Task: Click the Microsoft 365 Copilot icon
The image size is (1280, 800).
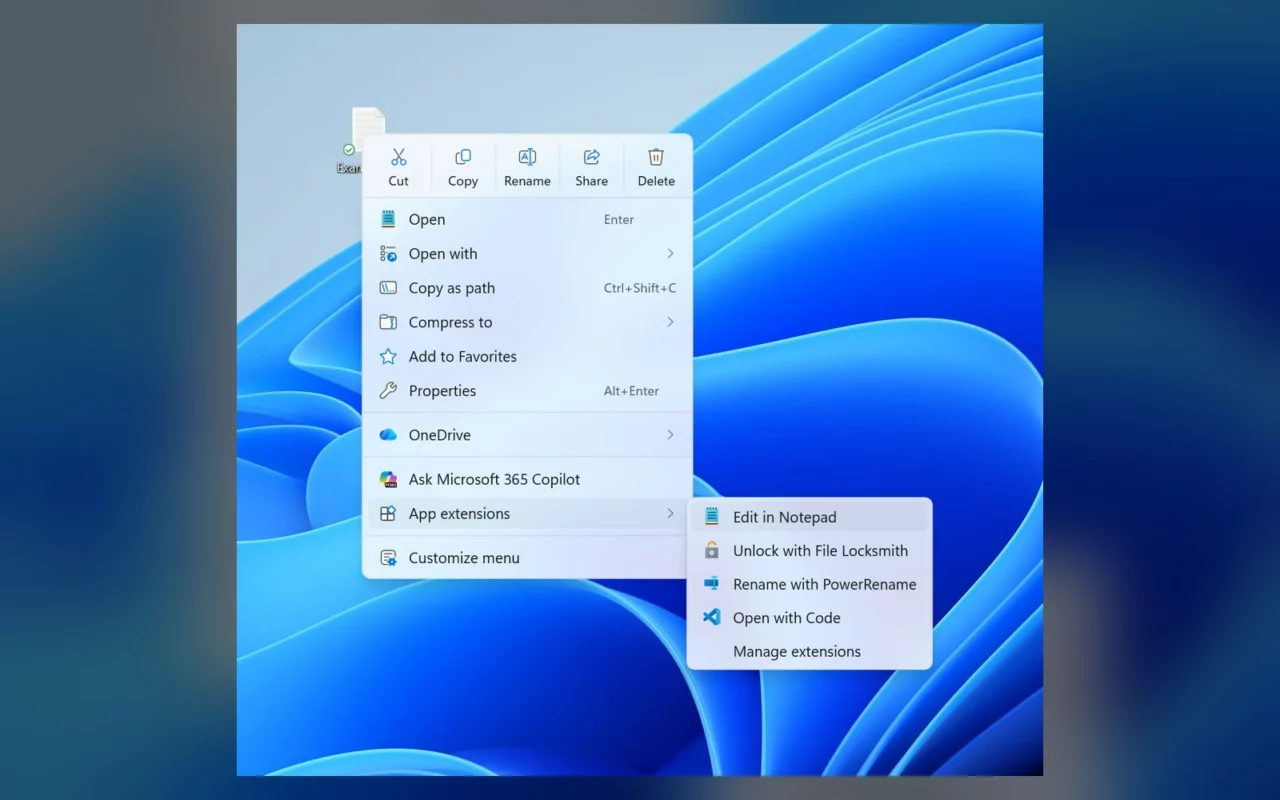Action: pyautogui.click(x=388, y=479)
